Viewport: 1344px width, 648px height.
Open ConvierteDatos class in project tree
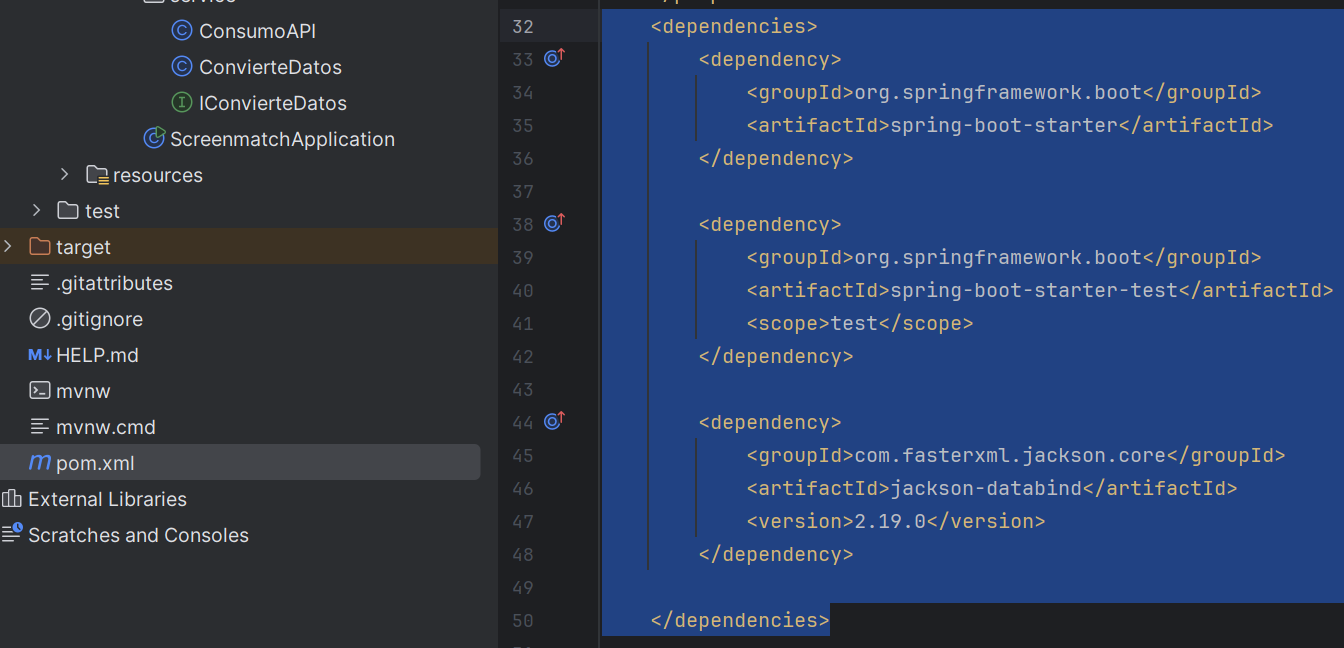tap(270, 67)
